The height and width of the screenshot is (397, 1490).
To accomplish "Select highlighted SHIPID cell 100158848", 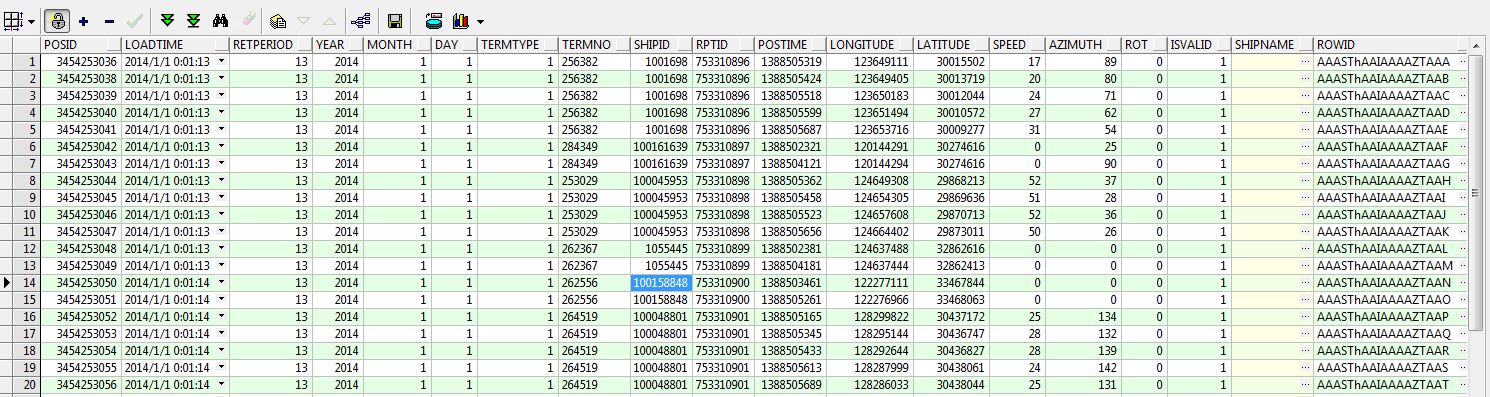I will 660,283.
